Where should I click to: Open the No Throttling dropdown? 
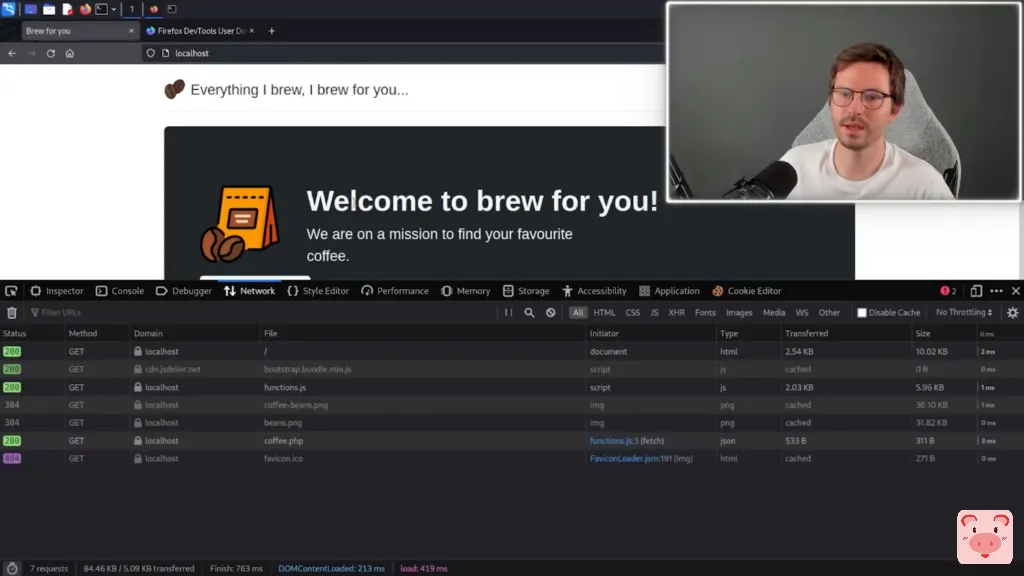click(964, 313)
